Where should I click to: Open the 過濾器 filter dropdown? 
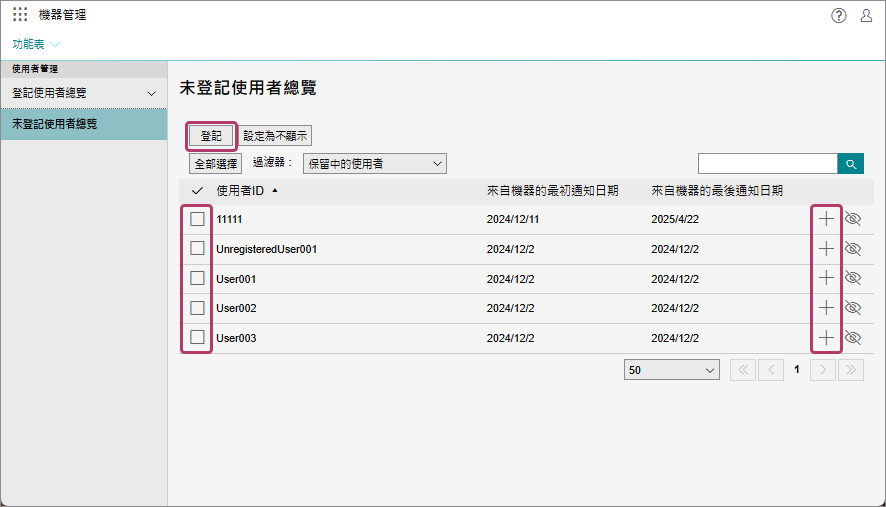375,163
